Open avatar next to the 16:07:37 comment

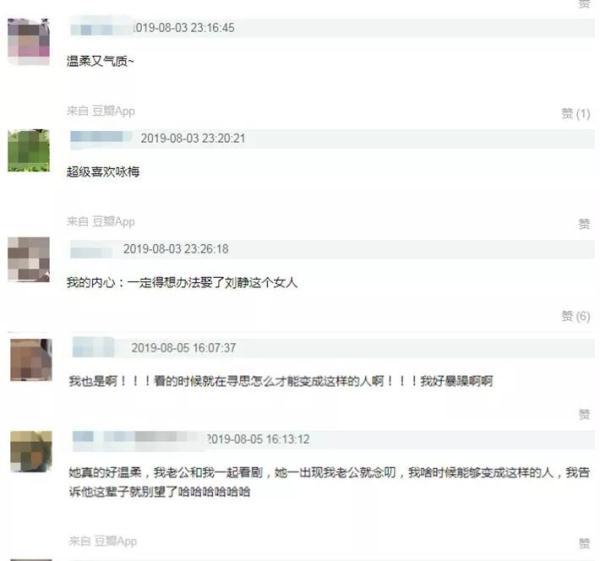(31, 360)
